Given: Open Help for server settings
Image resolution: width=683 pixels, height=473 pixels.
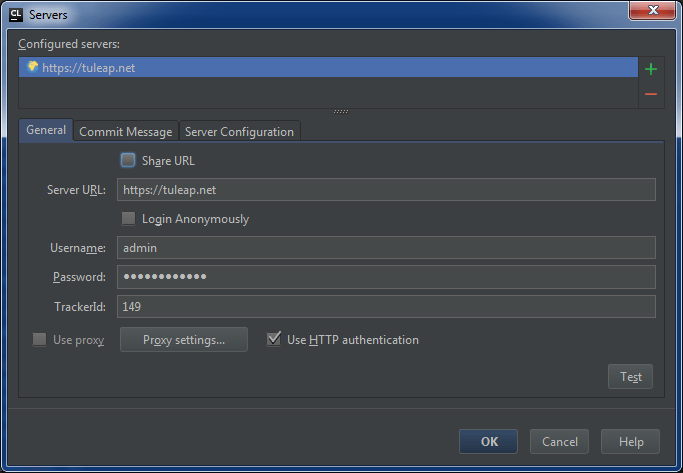Looking at the screenshot, I should [x=630, y=441].
